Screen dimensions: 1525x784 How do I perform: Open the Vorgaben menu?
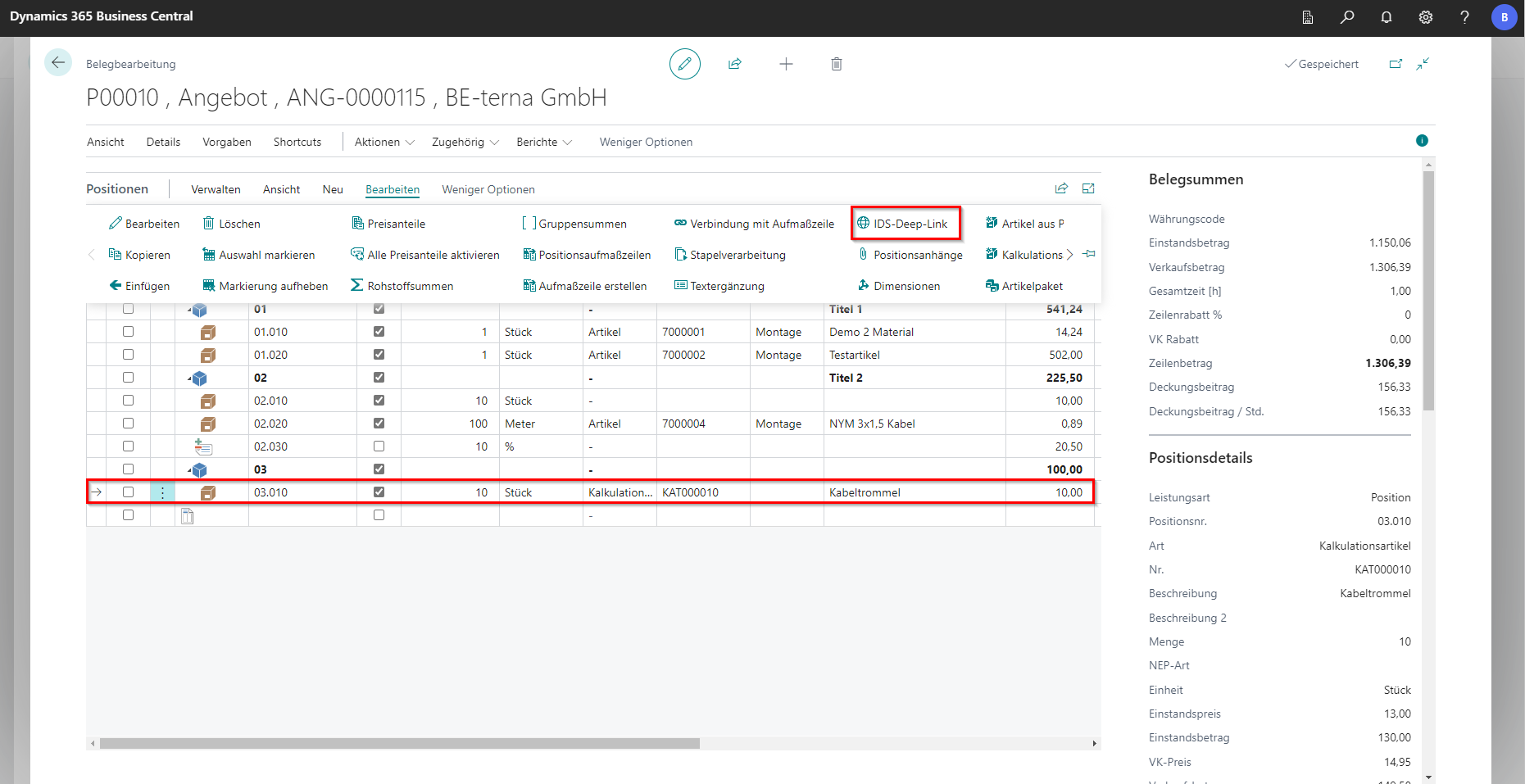pos(227,143)
